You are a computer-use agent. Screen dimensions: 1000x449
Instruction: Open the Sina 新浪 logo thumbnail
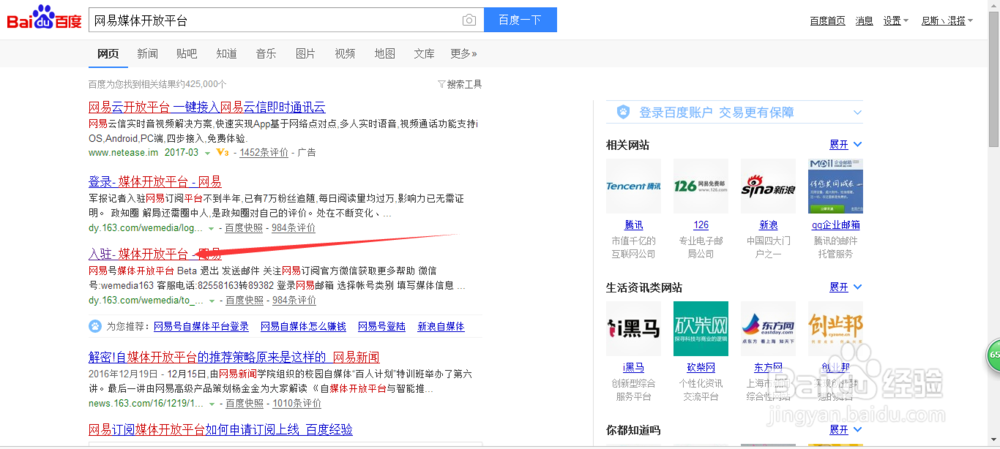(x=768, y=186)
